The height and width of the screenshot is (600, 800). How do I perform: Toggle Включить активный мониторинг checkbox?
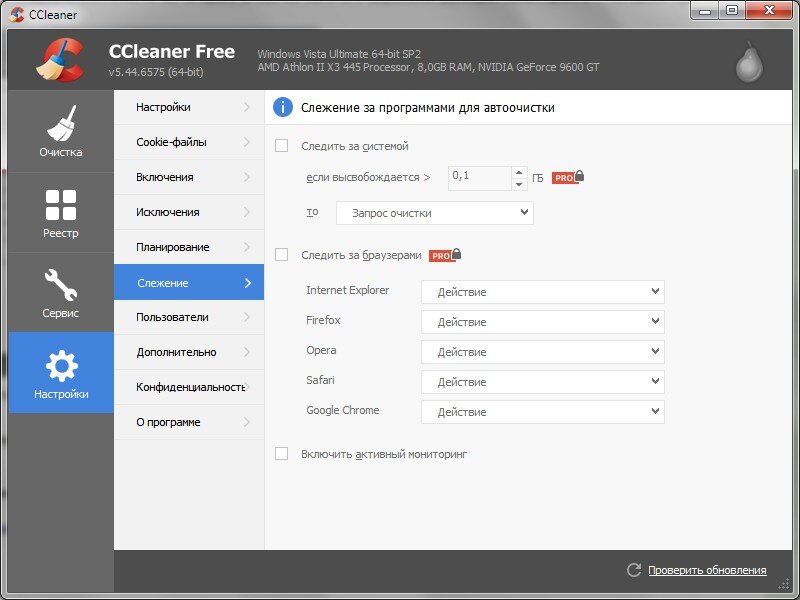[x=282, y=454]
